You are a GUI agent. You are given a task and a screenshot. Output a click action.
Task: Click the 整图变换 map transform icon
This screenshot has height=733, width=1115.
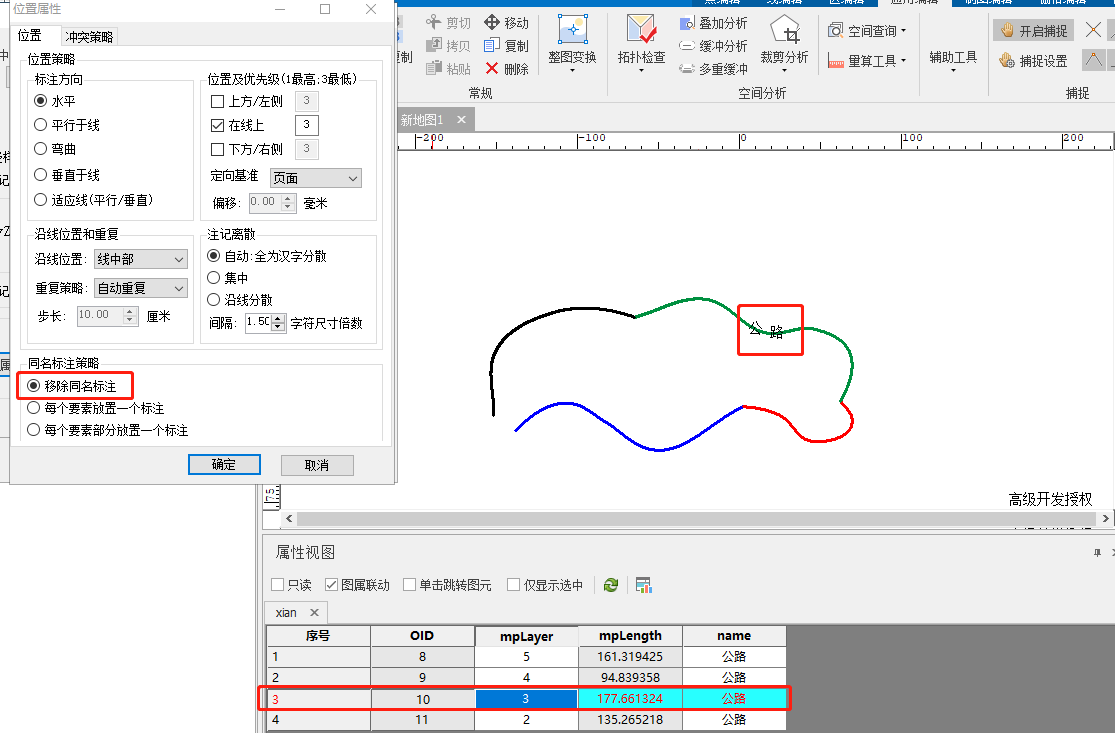572,32
